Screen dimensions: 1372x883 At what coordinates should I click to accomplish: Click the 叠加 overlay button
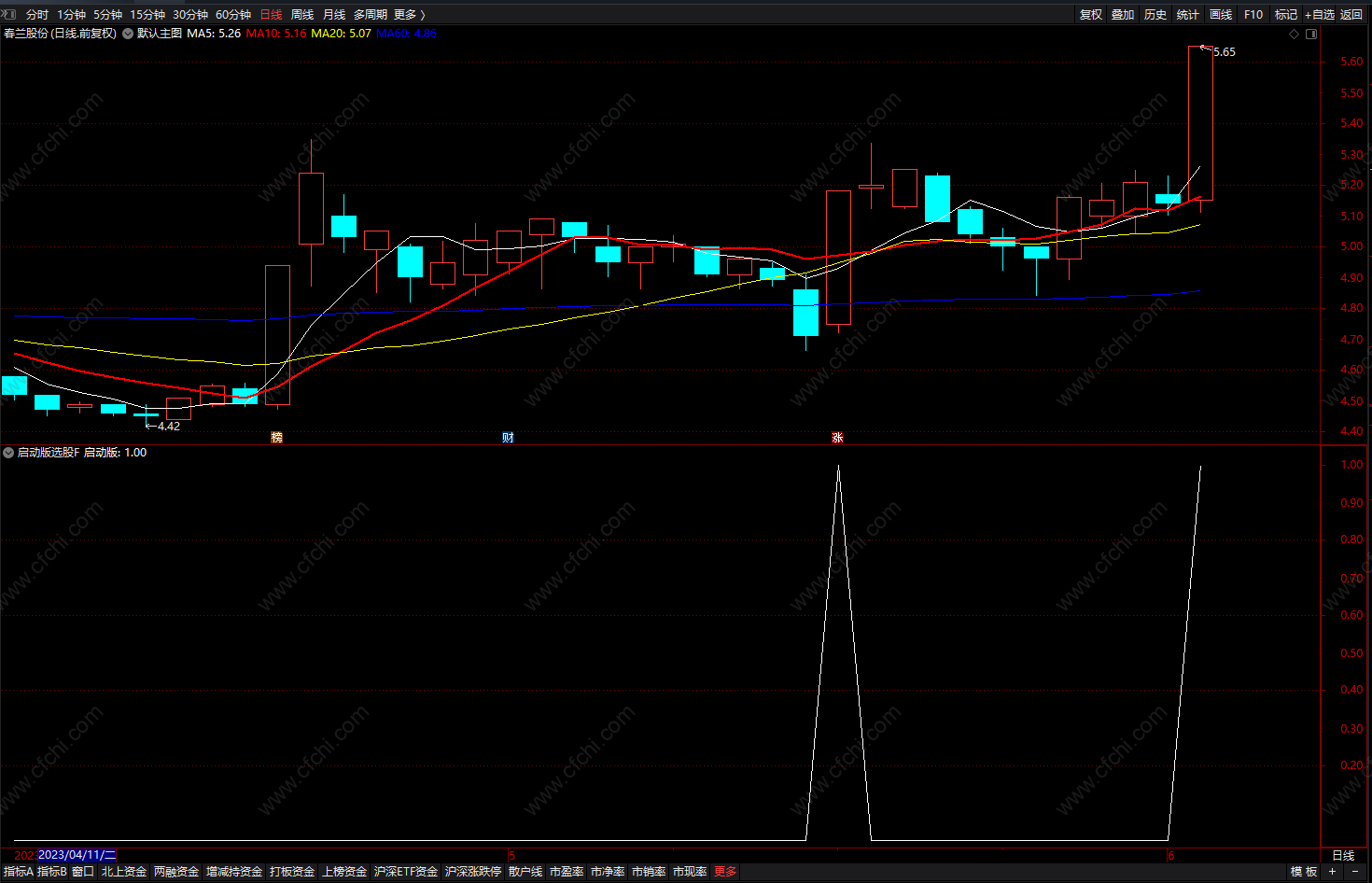coord(1123,15)
